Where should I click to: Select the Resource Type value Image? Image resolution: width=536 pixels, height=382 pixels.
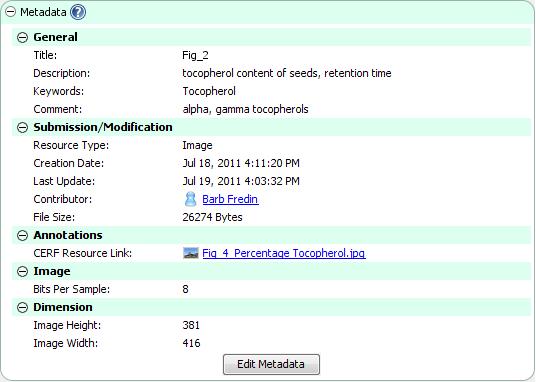[197, 145]
